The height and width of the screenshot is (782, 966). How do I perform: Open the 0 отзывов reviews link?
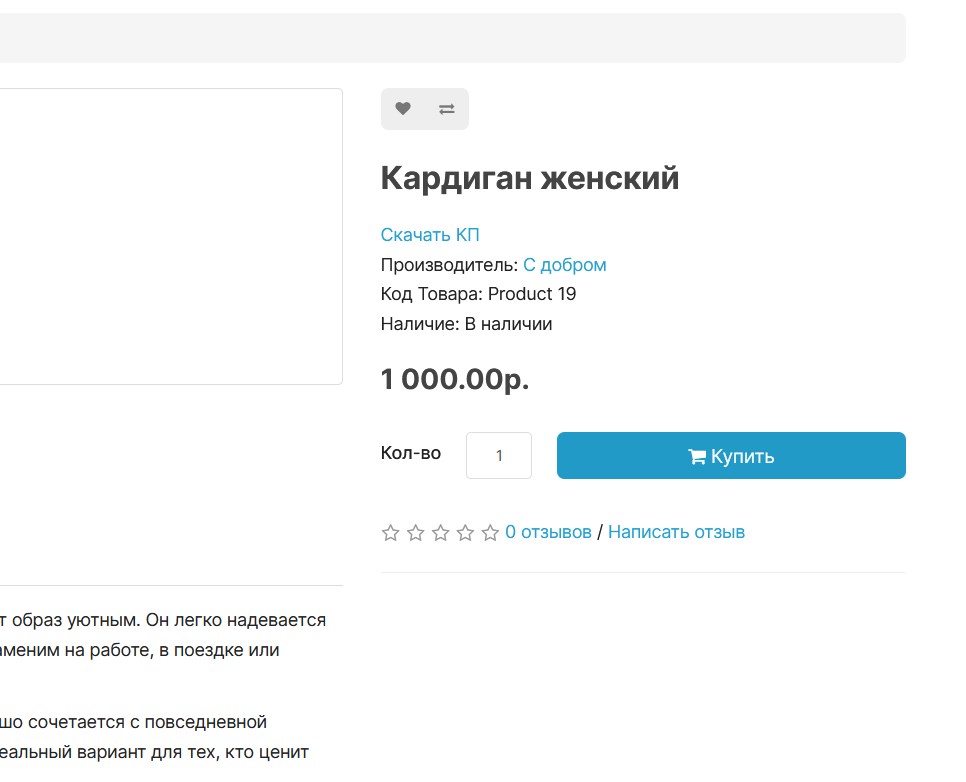(548, 532)
